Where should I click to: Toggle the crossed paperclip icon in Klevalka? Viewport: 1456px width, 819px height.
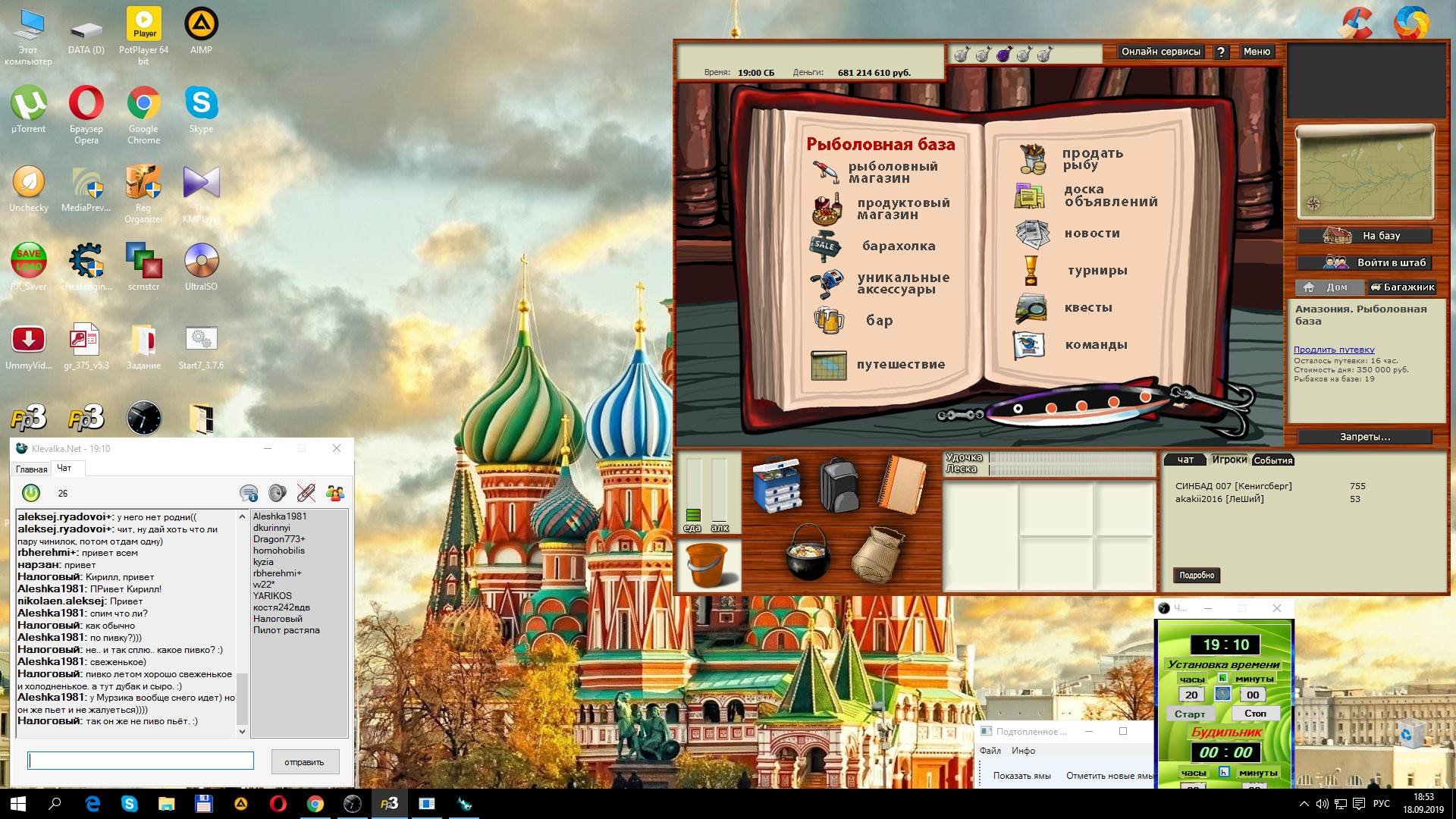(x=306, y=493)
